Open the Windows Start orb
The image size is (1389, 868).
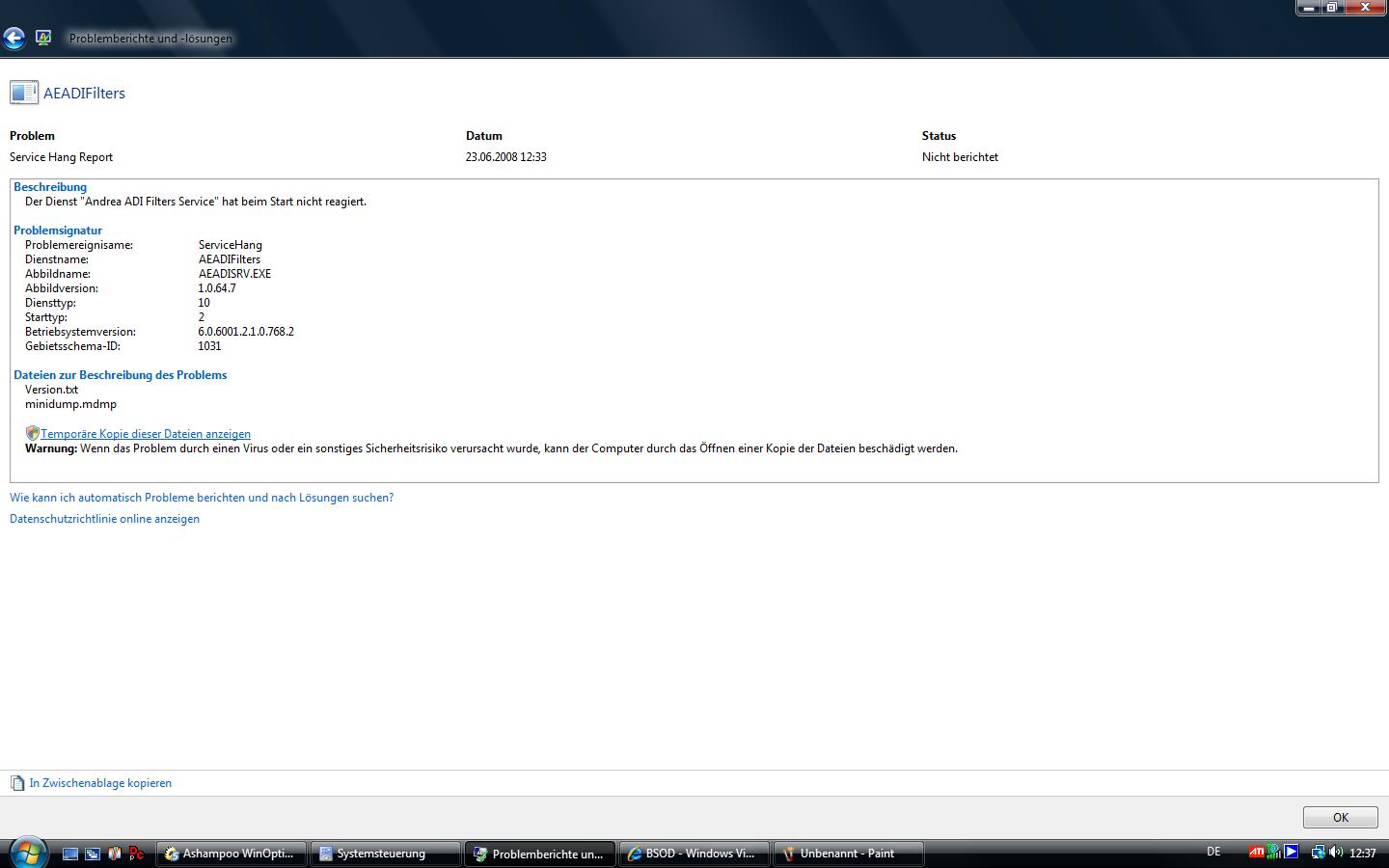(27, 853)
